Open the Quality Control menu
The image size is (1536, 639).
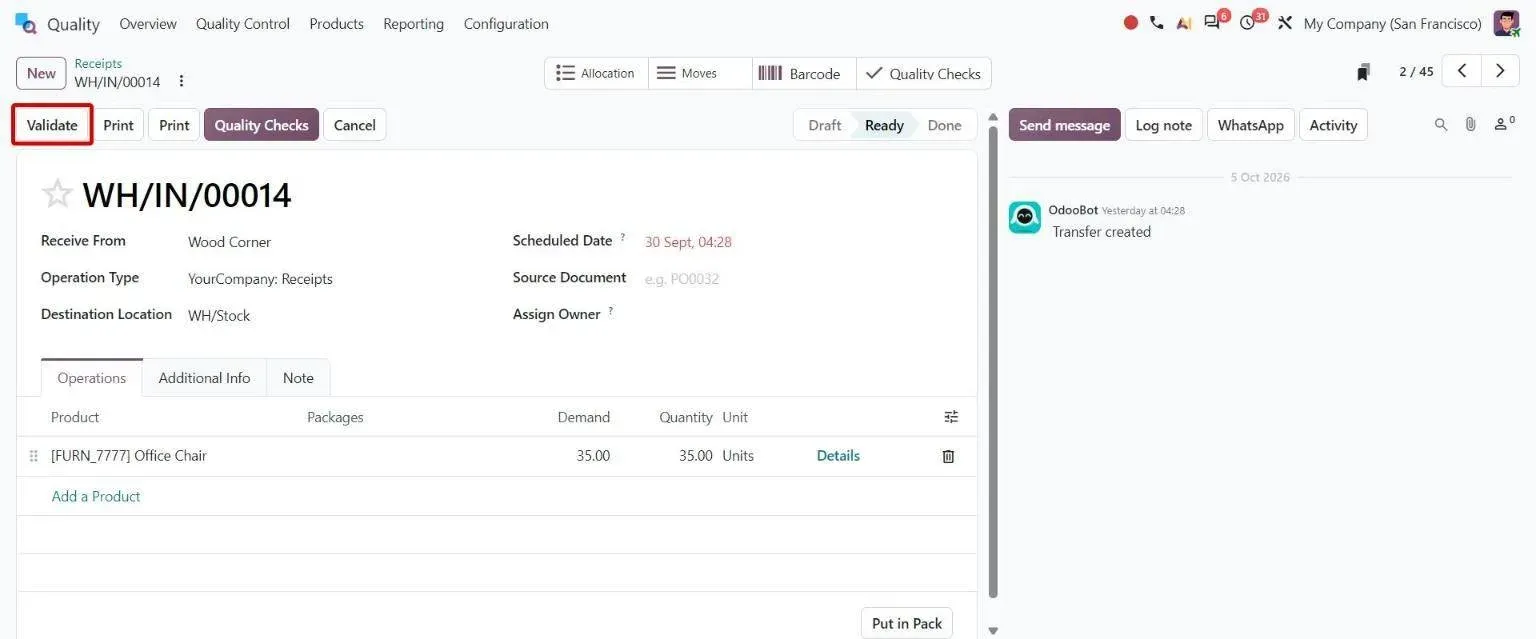coord(243,23)
